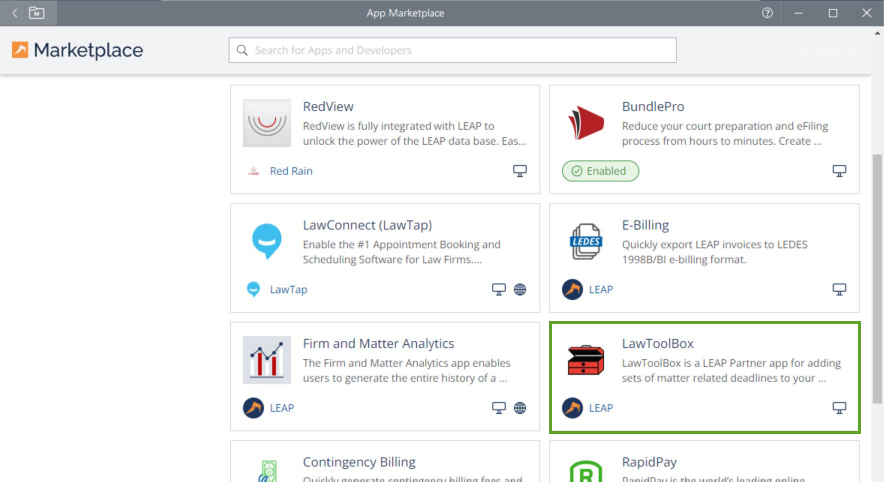The image size is (884, 482).
Task: Click the BundlePro app logo
Action: [x=585, y=123]
